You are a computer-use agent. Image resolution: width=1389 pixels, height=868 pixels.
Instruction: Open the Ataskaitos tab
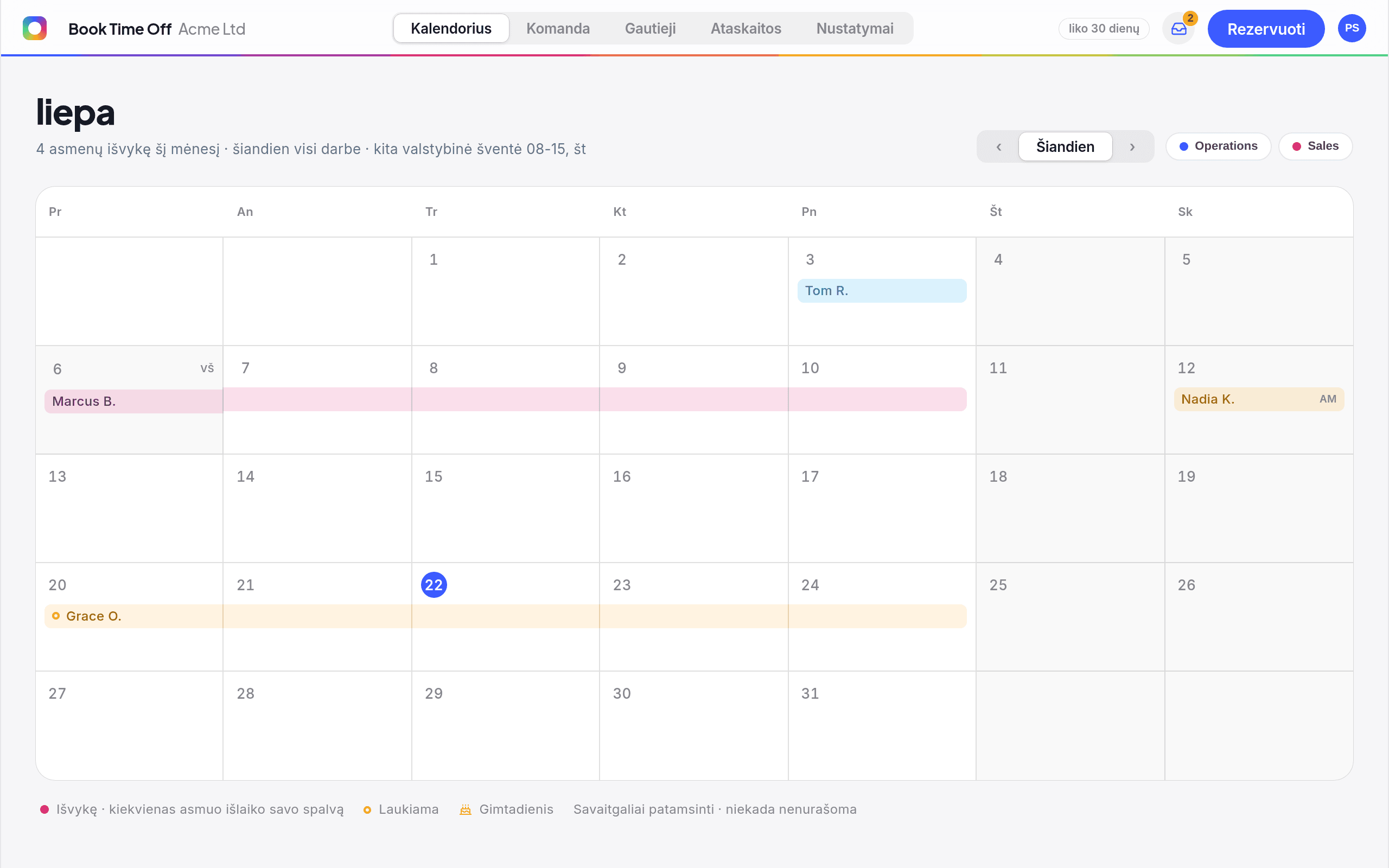click(746, 29)
